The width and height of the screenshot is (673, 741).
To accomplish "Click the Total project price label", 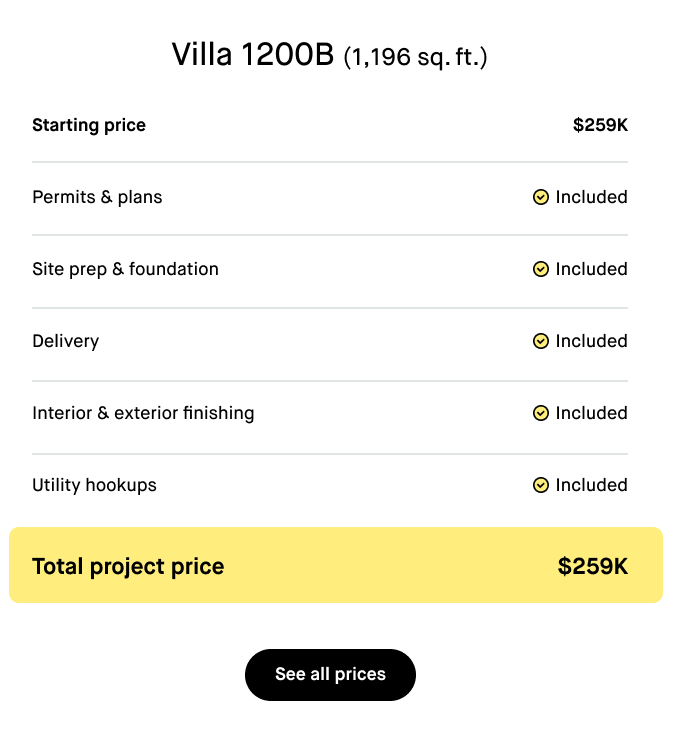I will pos(128,567).
